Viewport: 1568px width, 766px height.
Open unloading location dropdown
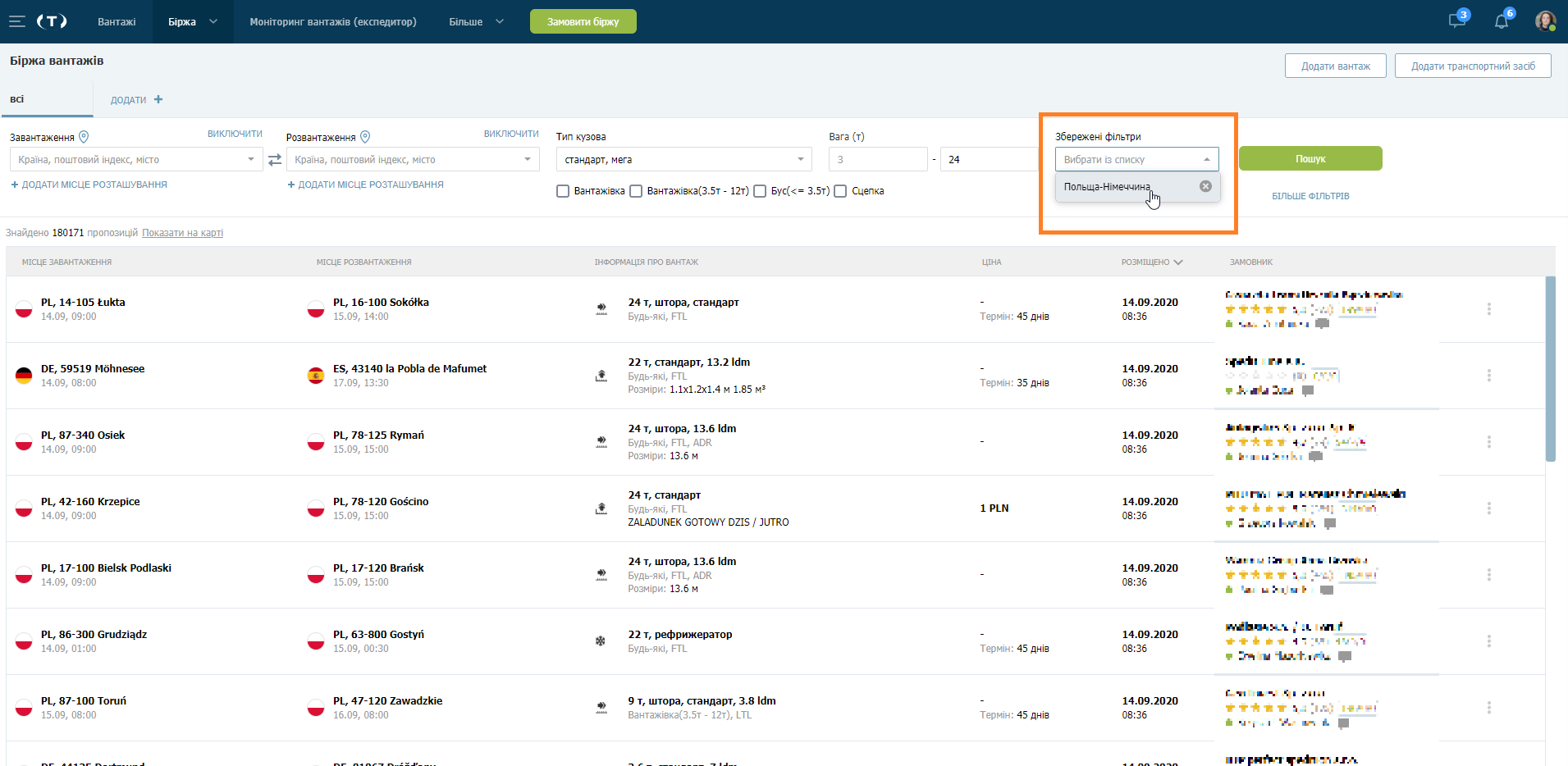pyautogui.click(x=413, y=159)
